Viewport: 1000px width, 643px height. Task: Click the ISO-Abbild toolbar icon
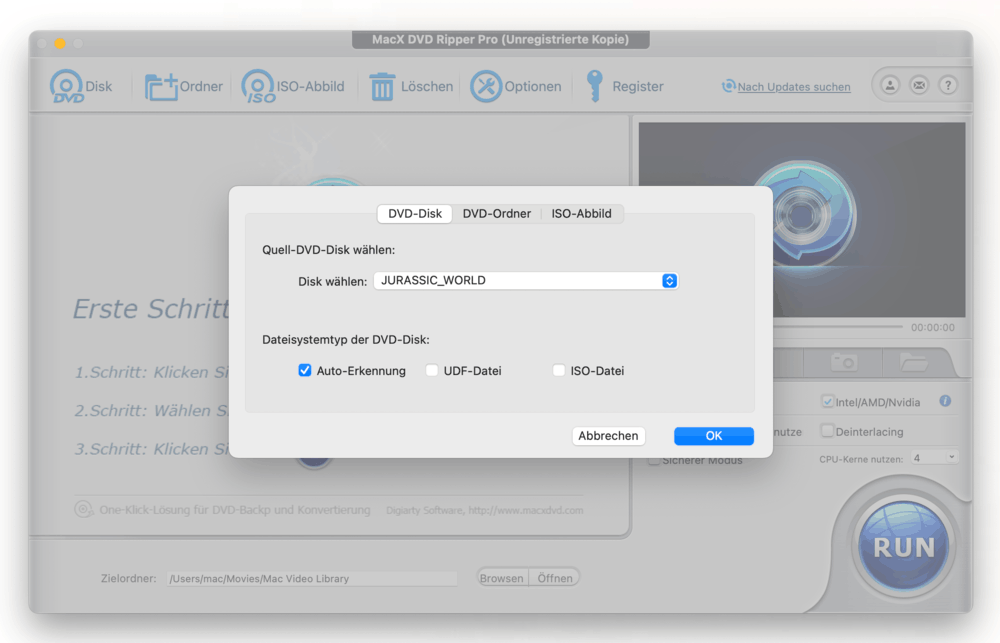(x=258, y=86)
